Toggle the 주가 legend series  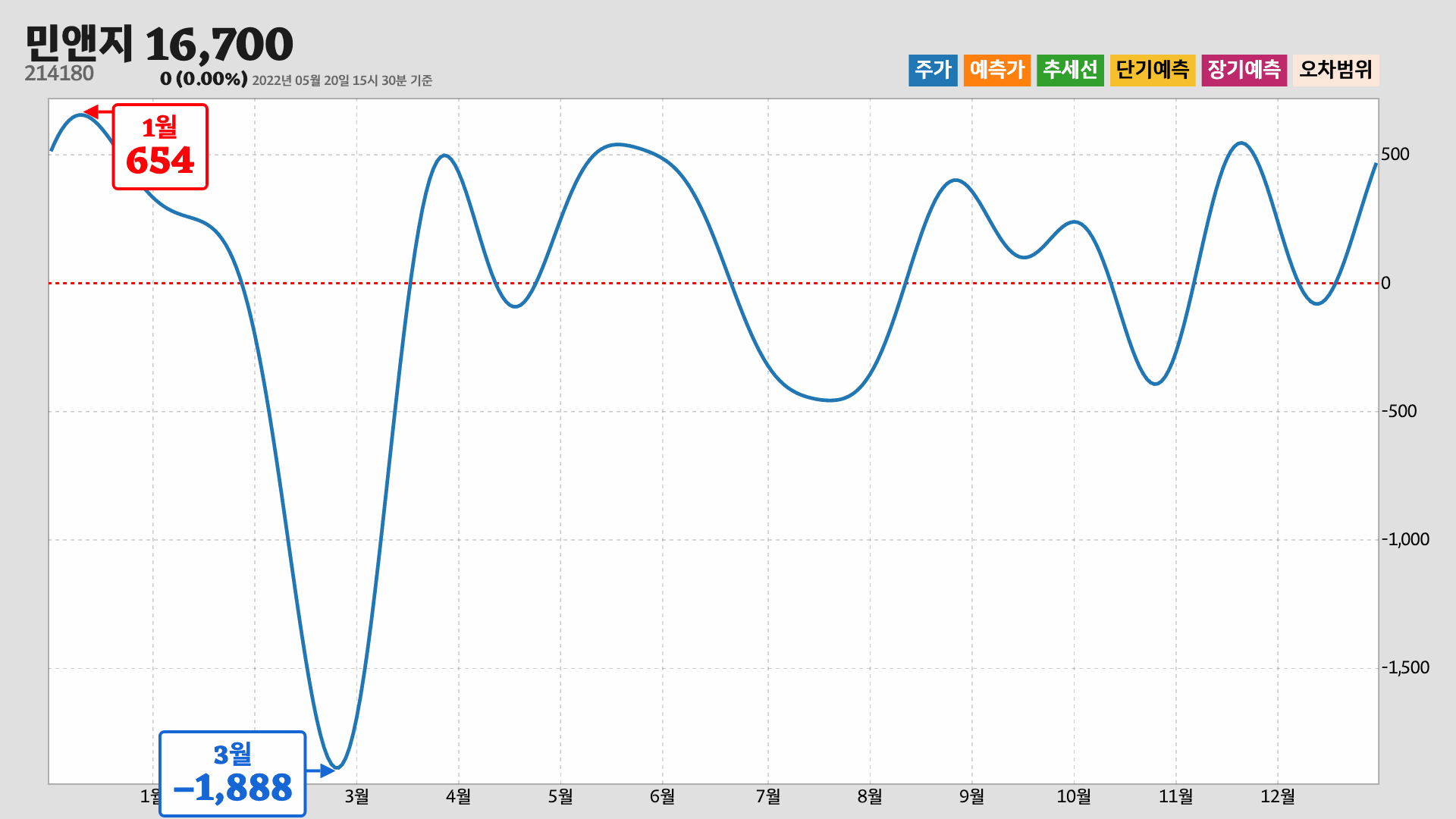[x=933, y=70]
